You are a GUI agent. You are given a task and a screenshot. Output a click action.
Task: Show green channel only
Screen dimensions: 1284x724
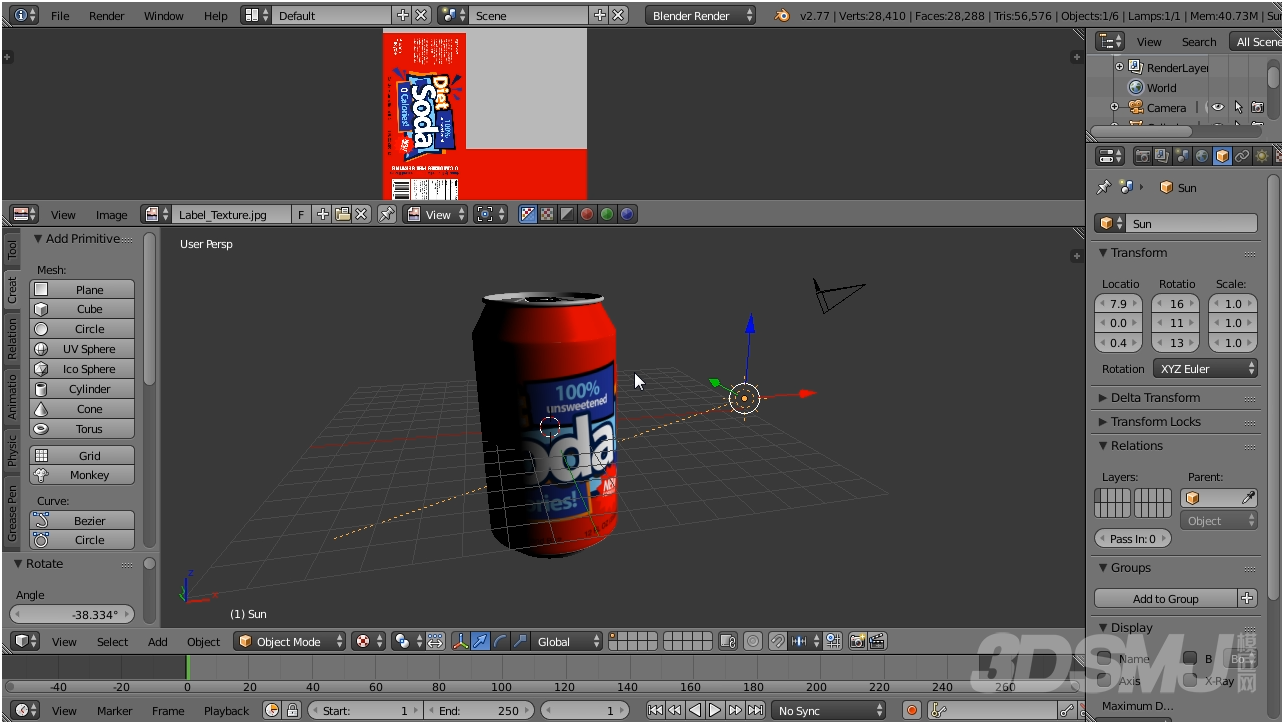point(607,214)
